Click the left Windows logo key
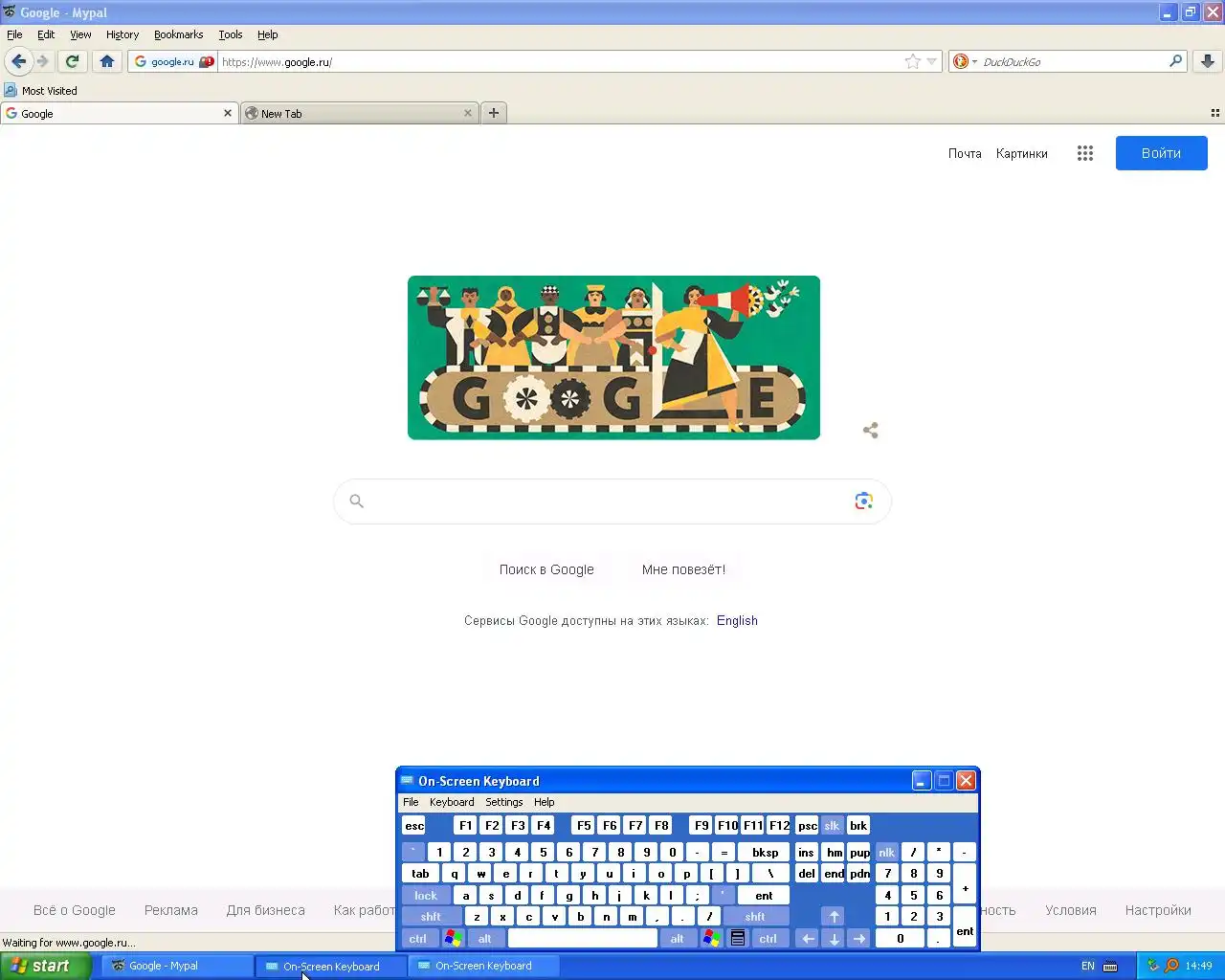Image resolution: width=1225 pixels, height=980 pixels. (453, 939)
